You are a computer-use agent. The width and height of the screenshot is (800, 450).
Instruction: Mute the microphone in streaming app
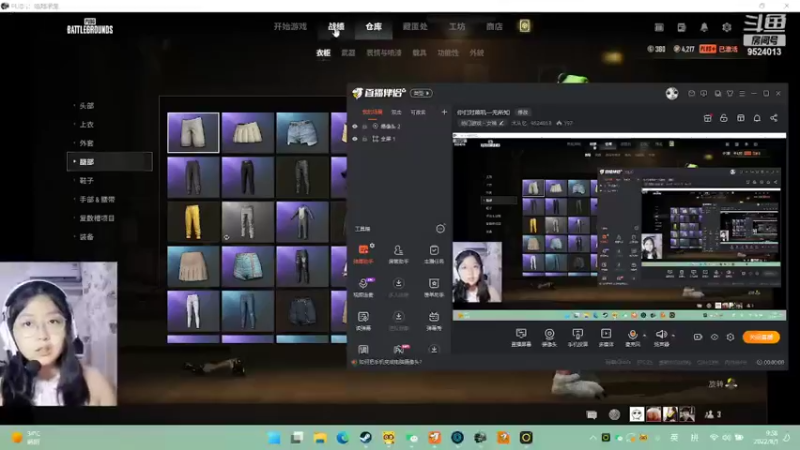pos(633,334)
